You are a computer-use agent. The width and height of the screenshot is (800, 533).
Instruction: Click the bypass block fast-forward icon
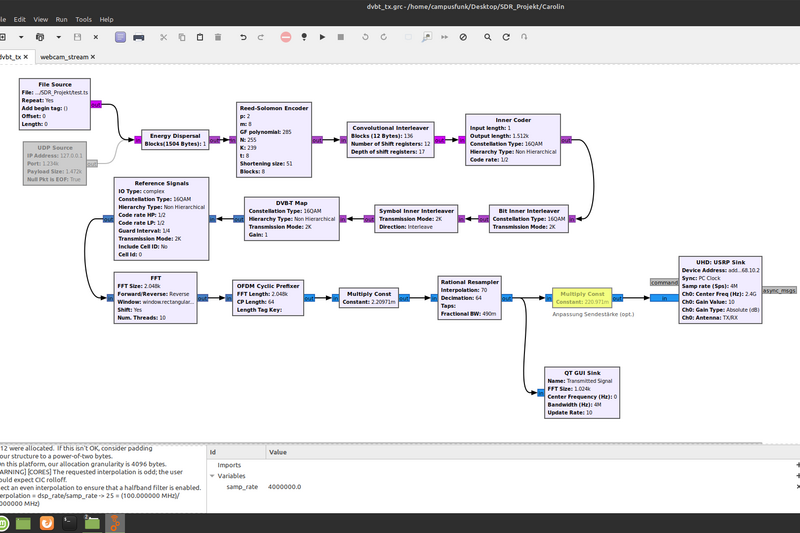pyautogui.click(x=444, y=37)
